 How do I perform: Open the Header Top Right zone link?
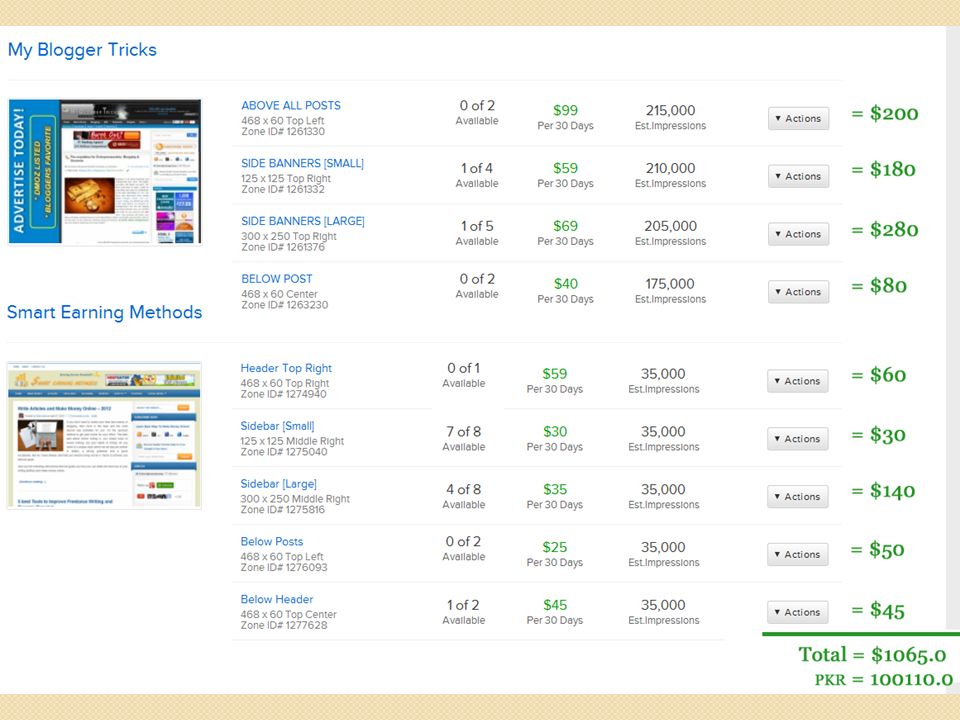pyautogui.click(x=286, y=368)
